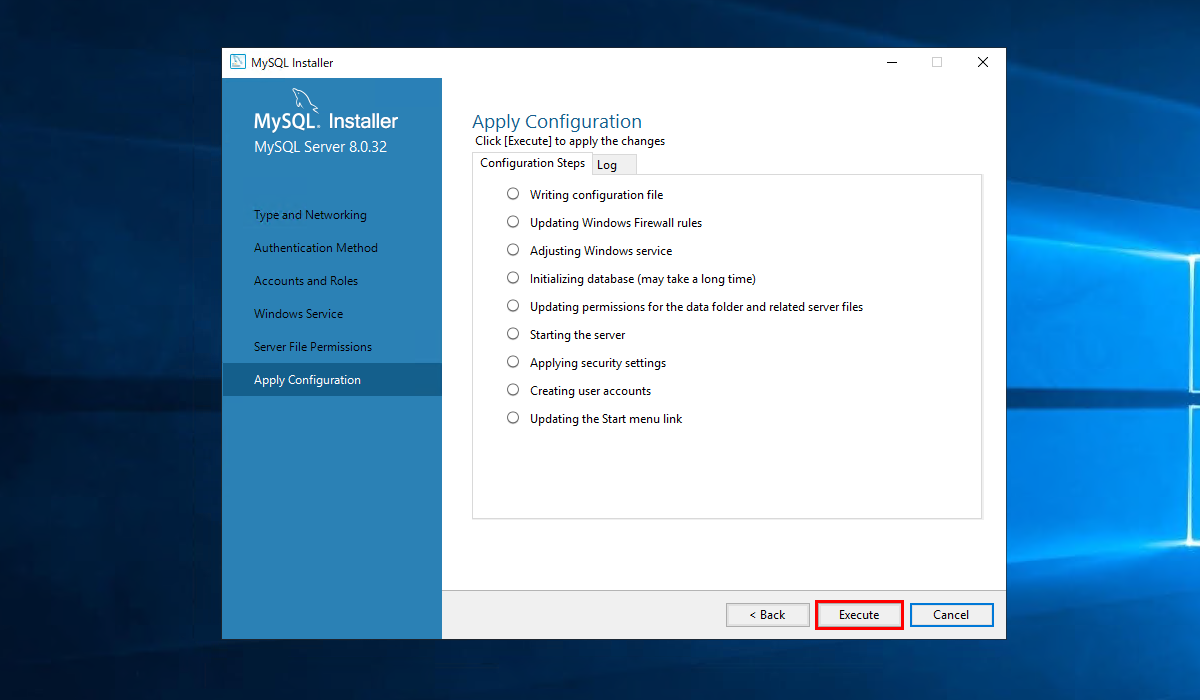
Task: Click the 'Adjusting Windows service' text
Action: coord(601,251)
